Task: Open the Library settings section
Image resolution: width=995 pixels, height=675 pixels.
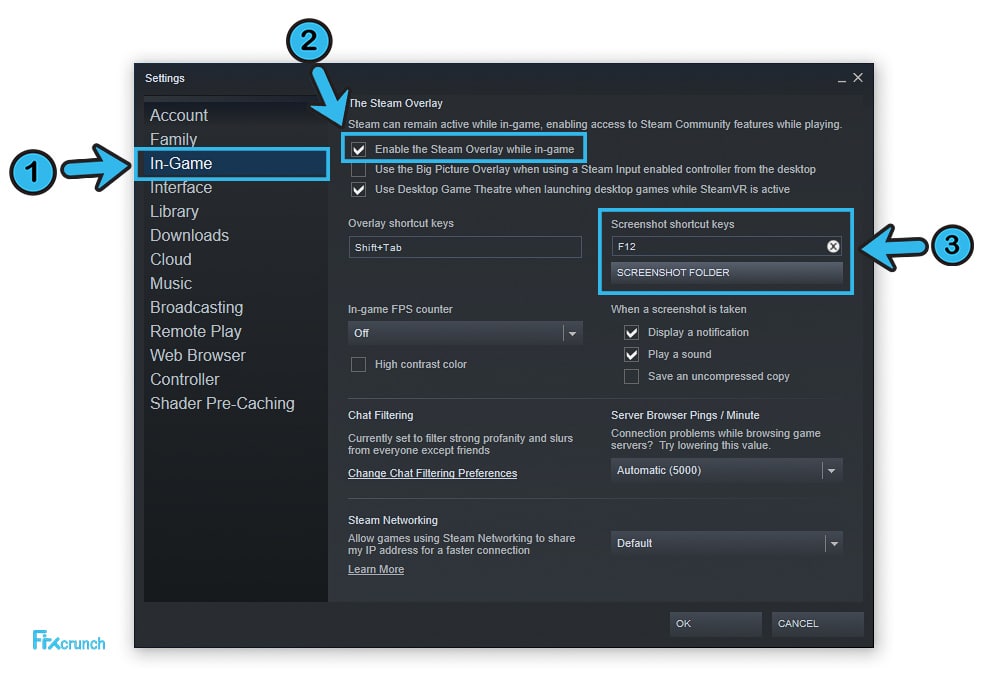Action: pos(175,211)
